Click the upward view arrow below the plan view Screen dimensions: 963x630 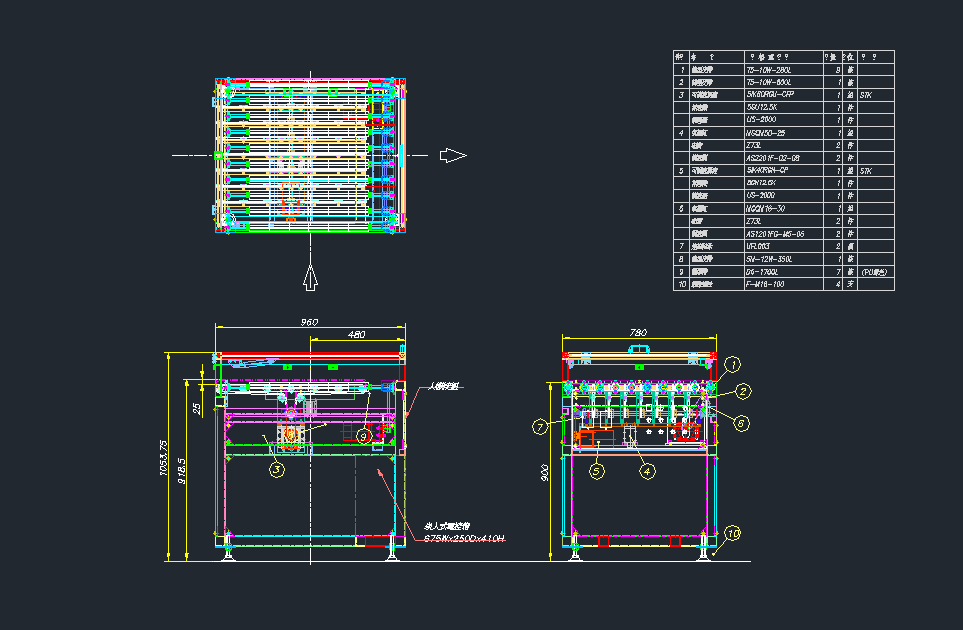[x=310, y=279]
